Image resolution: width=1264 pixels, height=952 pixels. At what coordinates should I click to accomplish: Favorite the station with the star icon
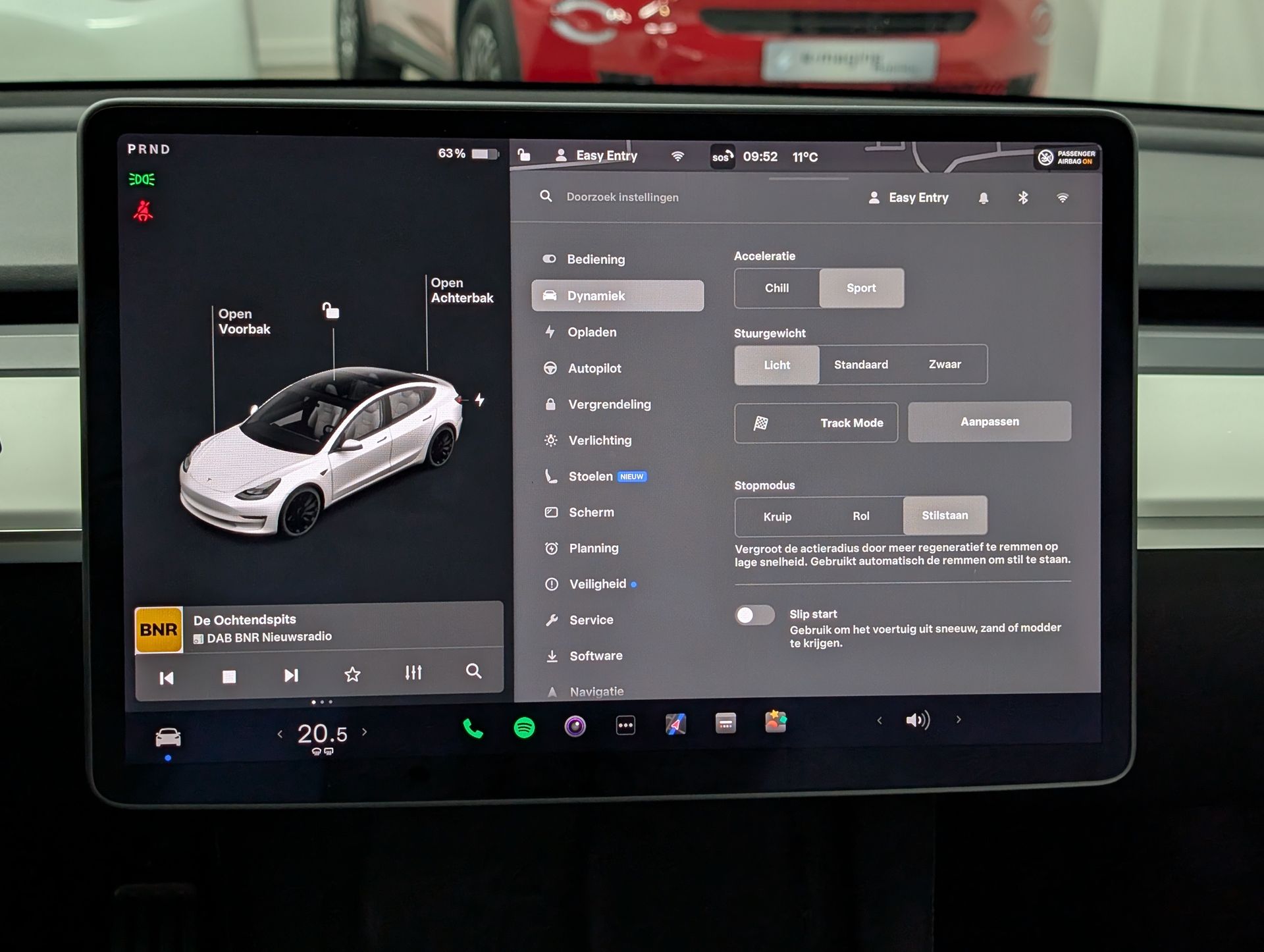(352, 674)
